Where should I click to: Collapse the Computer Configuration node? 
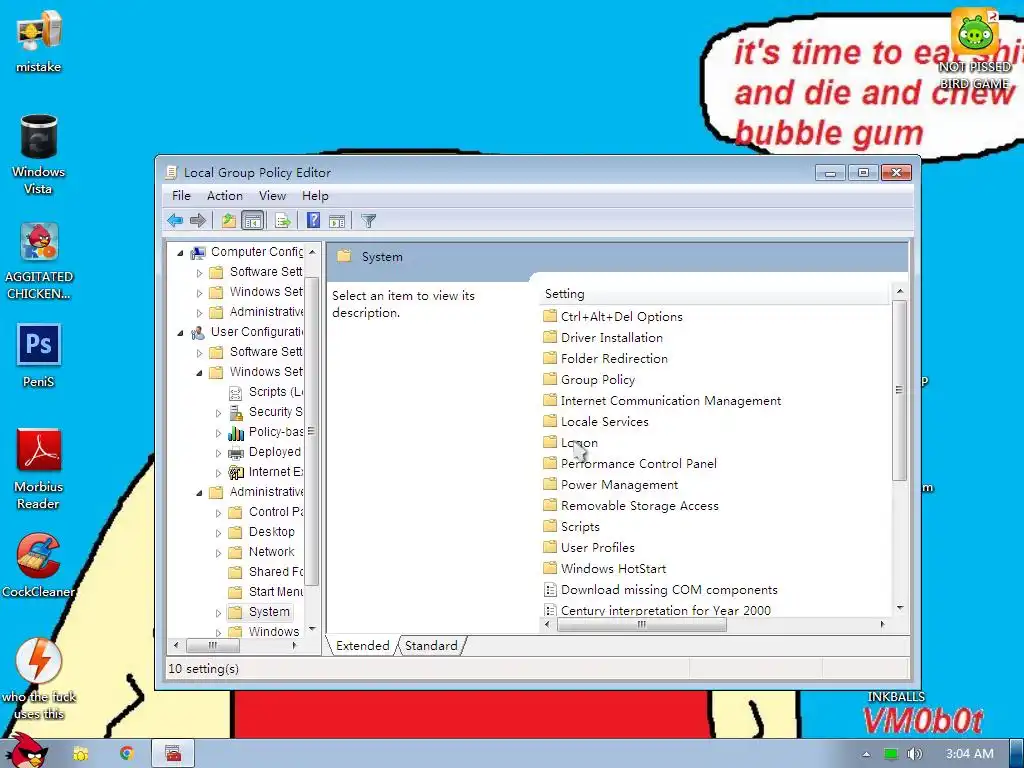click(x=180, y=253)
